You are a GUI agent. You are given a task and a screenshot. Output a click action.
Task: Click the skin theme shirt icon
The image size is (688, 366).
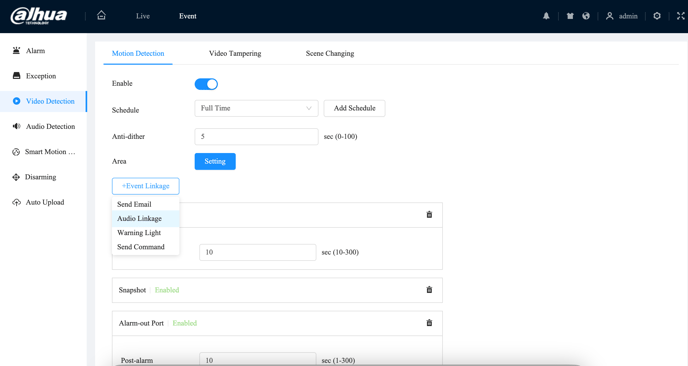pyautogui.click(x=570, y=16)
